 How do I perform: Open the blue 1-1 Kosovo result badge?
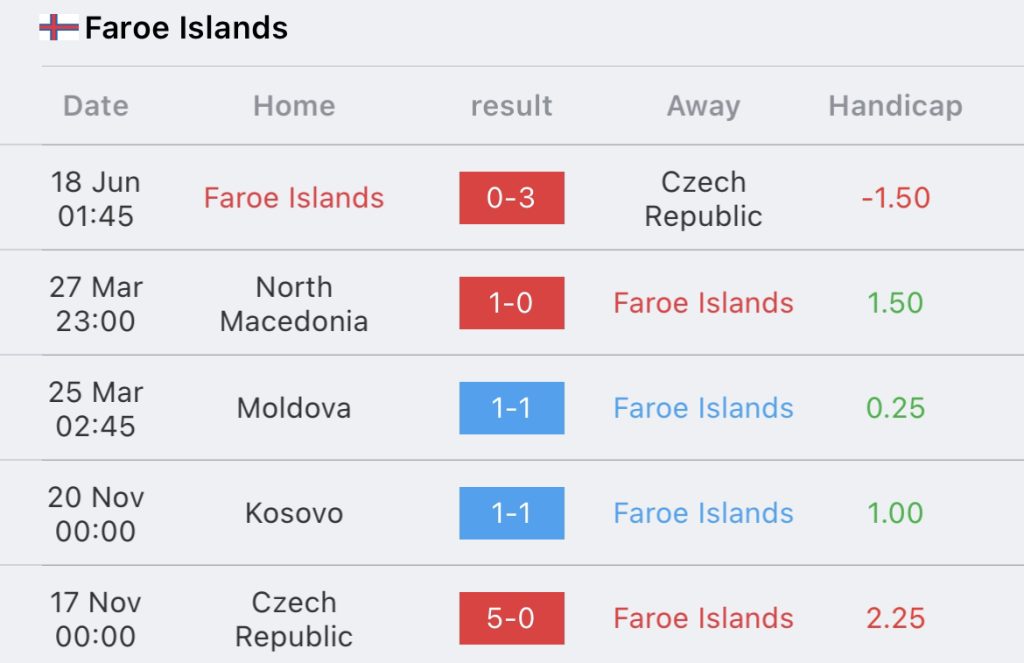(511, 513)
